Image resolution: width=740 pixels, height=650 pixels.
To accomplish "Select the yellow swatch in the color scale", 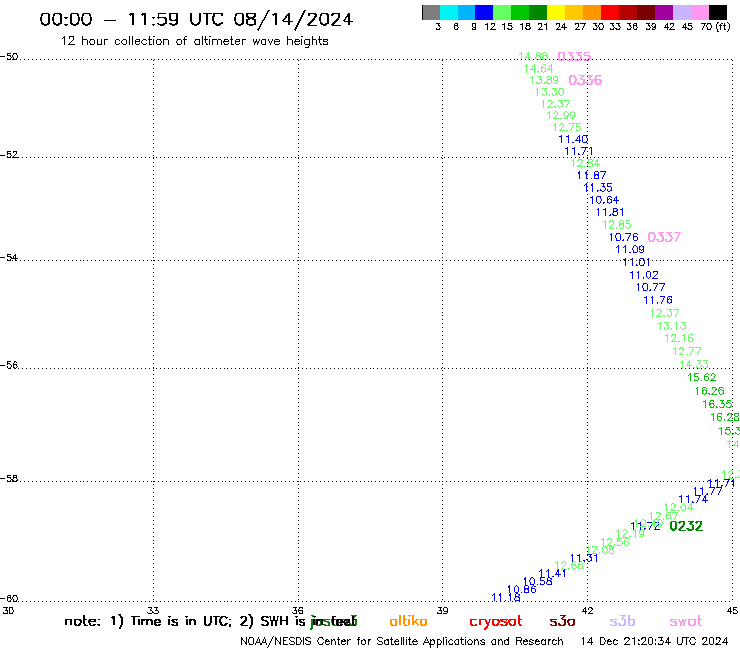I will tap(555, 12).
